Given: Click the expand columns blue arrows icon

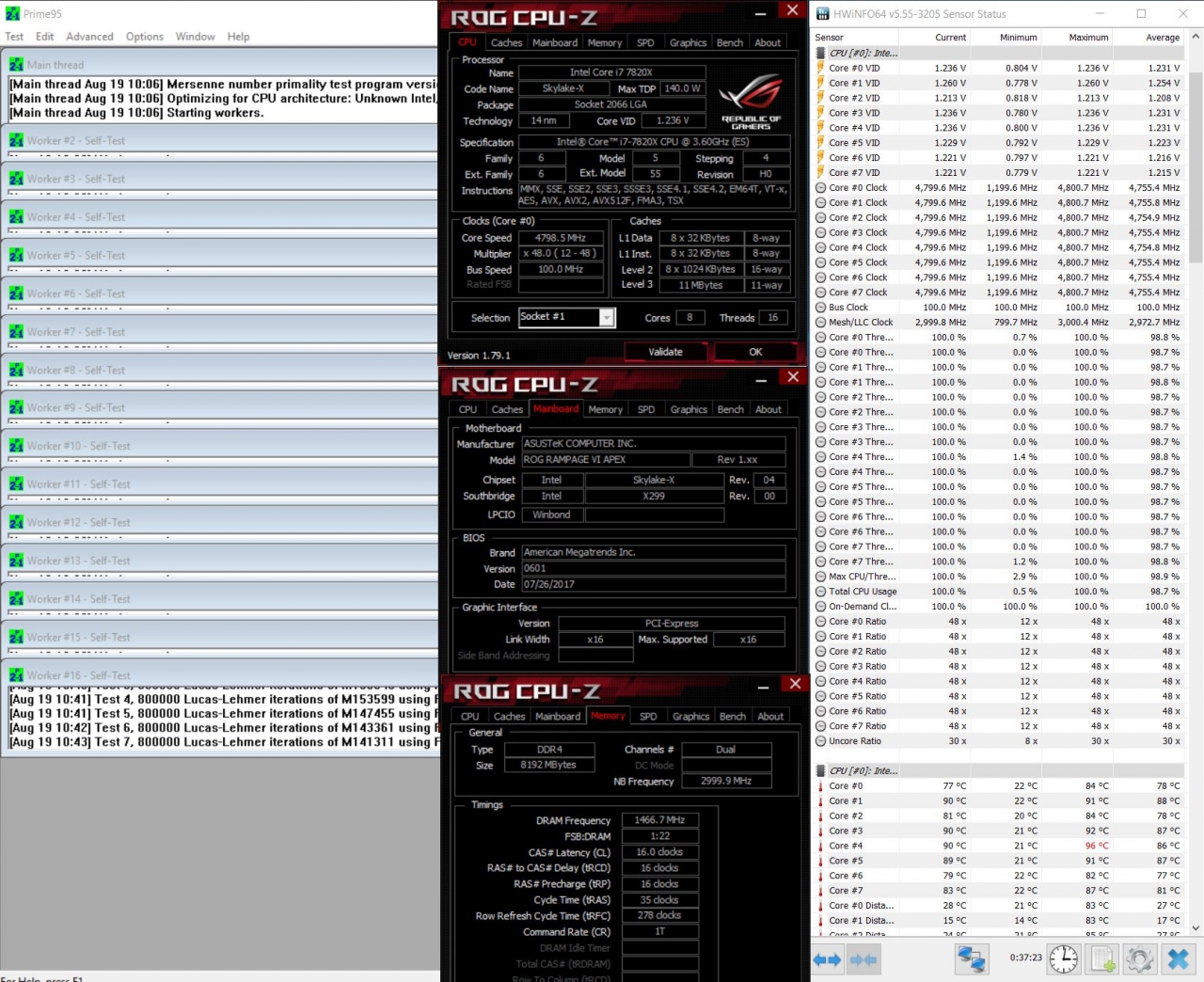Looking at the screenshot, I should (827, 959).
